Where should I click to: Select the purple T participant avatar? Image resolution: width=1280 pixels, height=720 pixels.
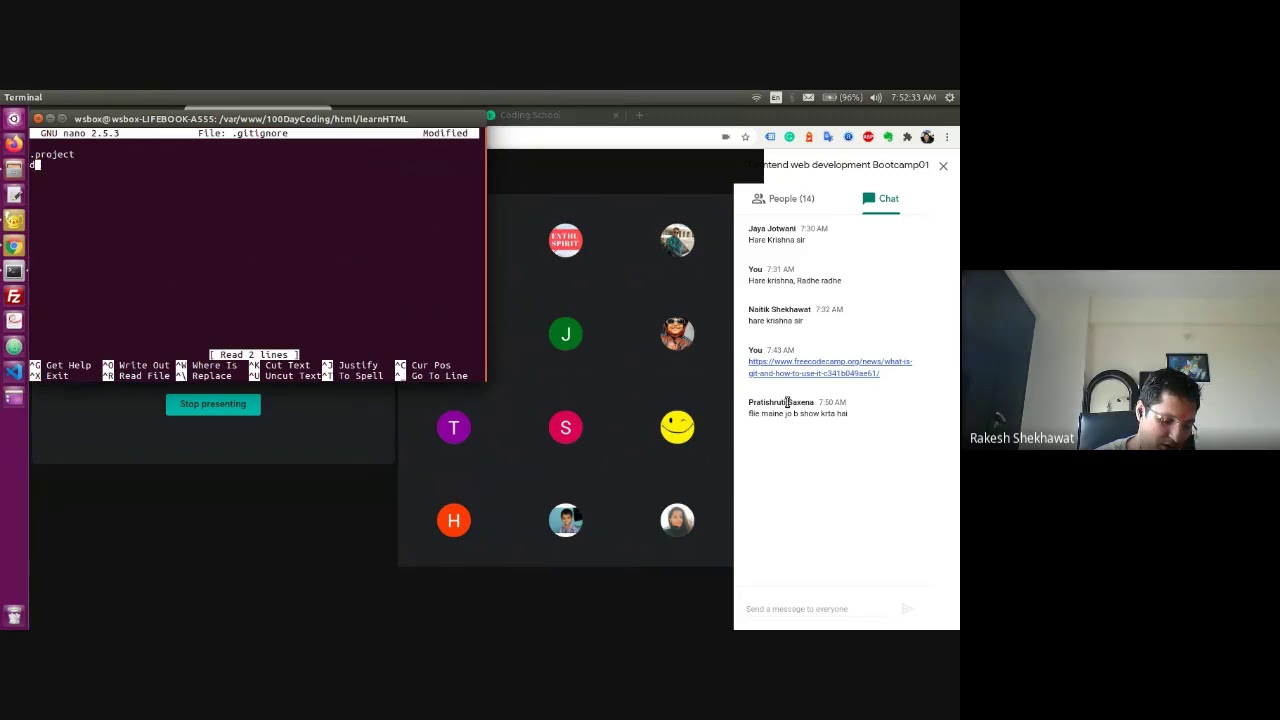click(454, 428)
